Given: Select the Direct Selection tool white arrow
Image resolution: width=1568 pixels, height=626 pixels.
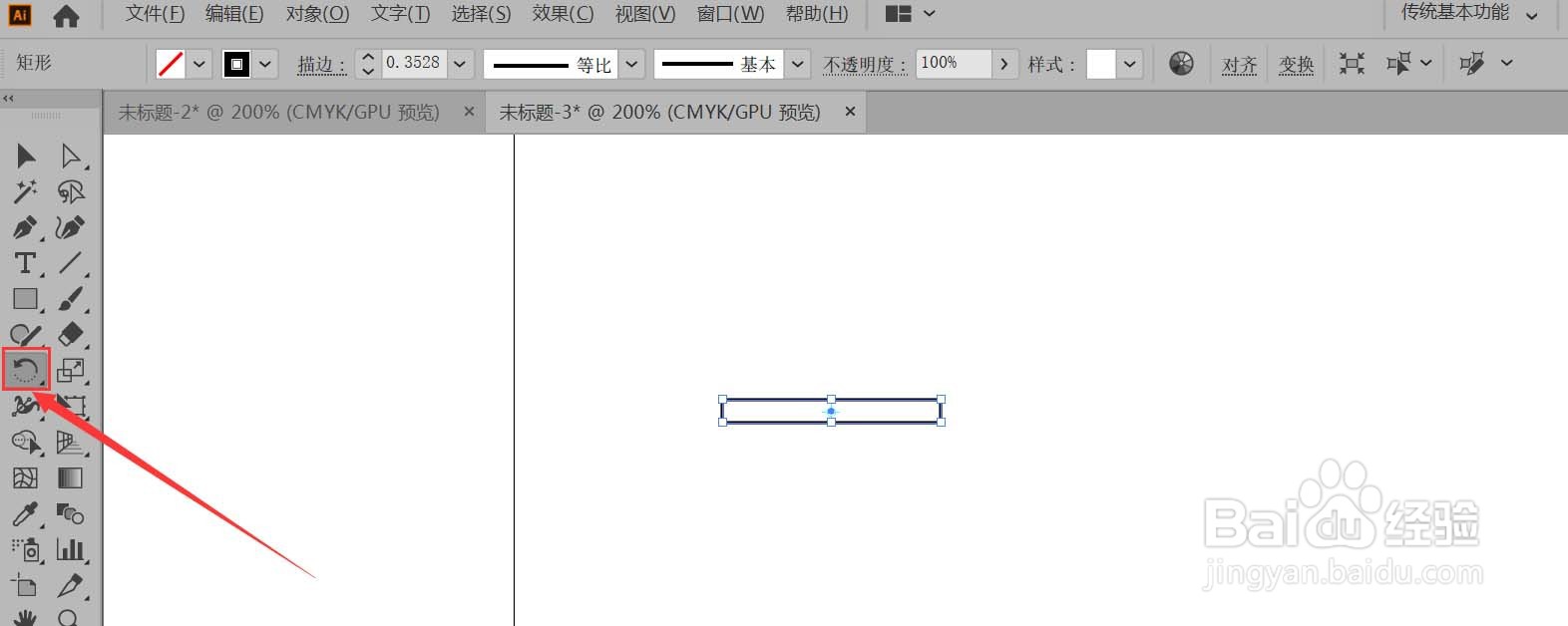Looking at the screenshot, I should point(70,156).
